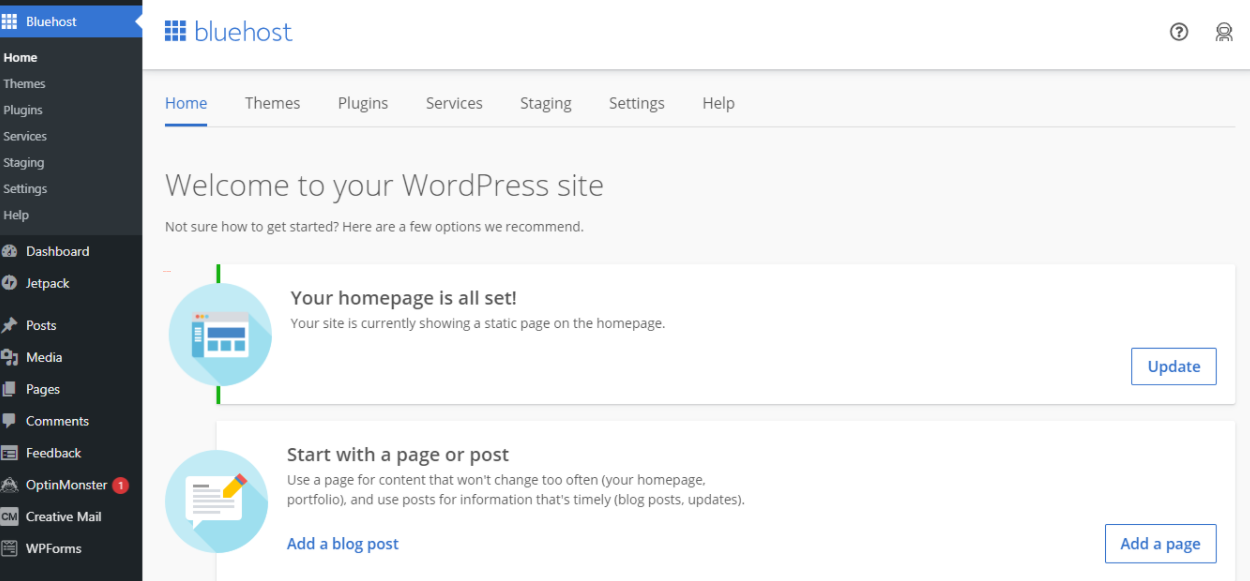Click the Update button
The image size is (1250, 581).
click(1174, 366)
